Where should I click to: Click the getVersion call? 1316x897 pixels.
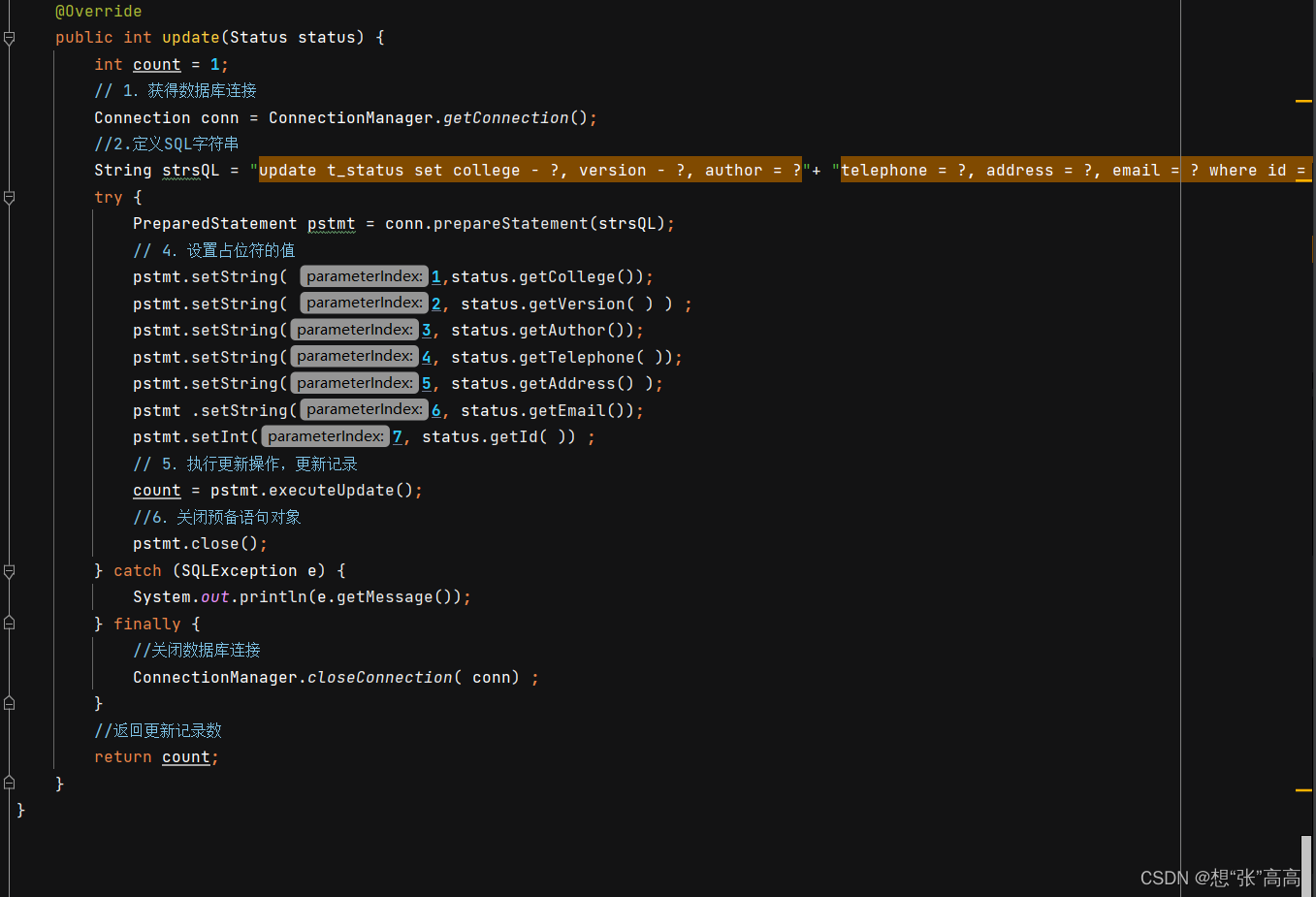(577, 304)
